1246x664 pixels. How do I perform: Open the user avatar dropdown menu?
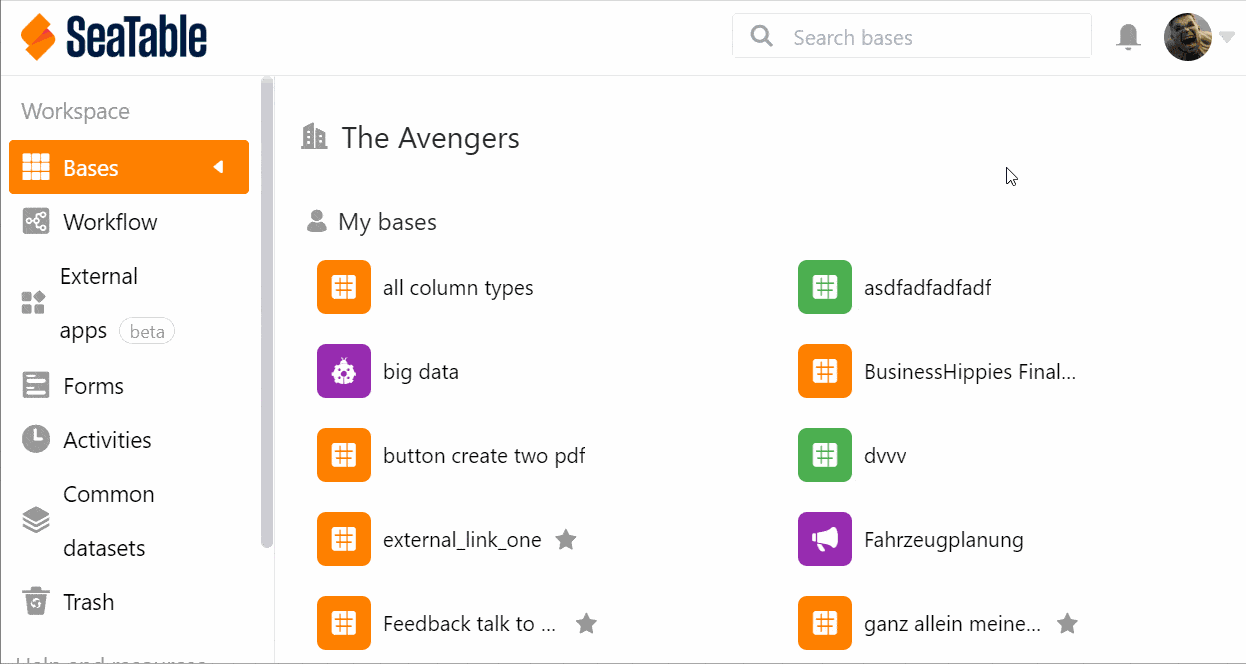pyautogui.click(x=1188, y=38)
